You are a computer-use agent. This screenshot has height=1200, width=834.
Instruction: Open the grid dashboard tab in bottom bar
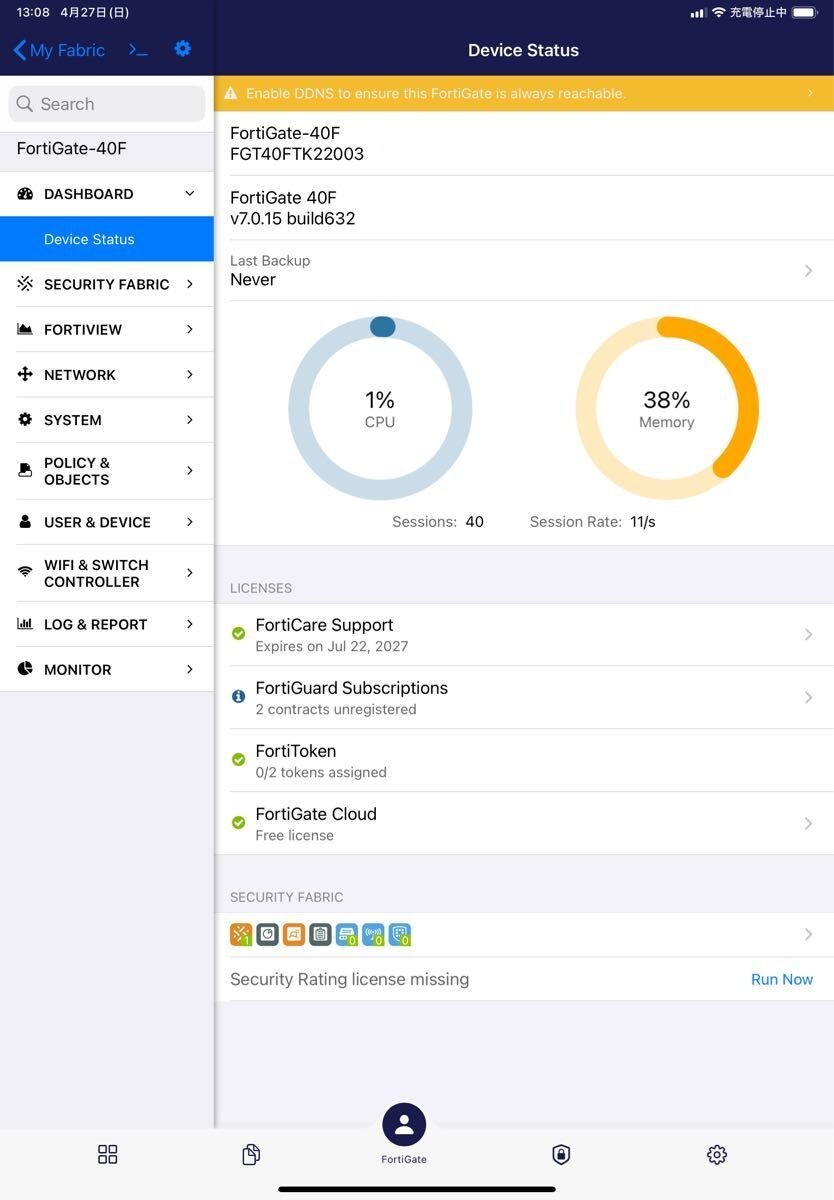coord(108,1155)
